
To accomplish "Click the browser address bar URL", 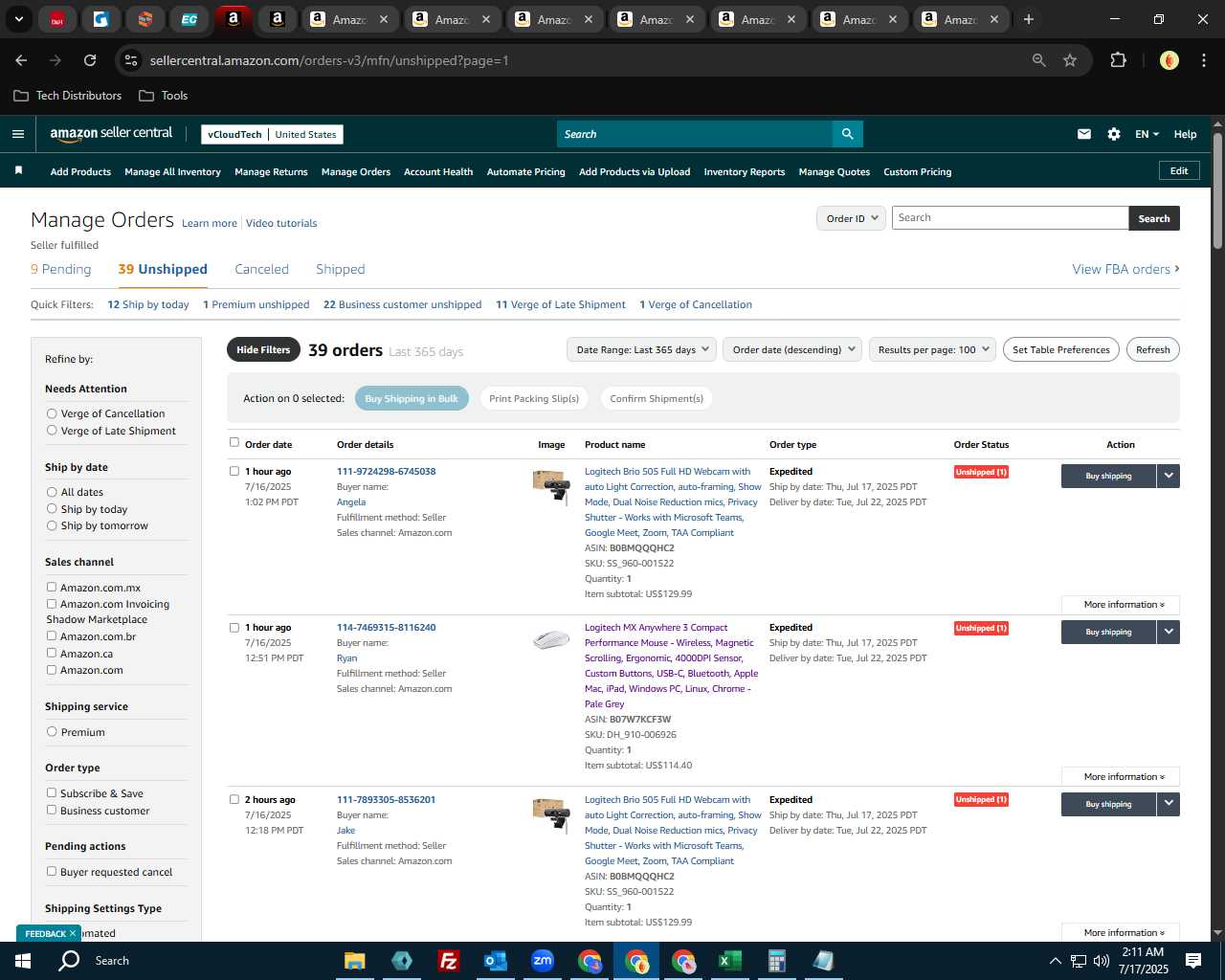I will point(329,60).
